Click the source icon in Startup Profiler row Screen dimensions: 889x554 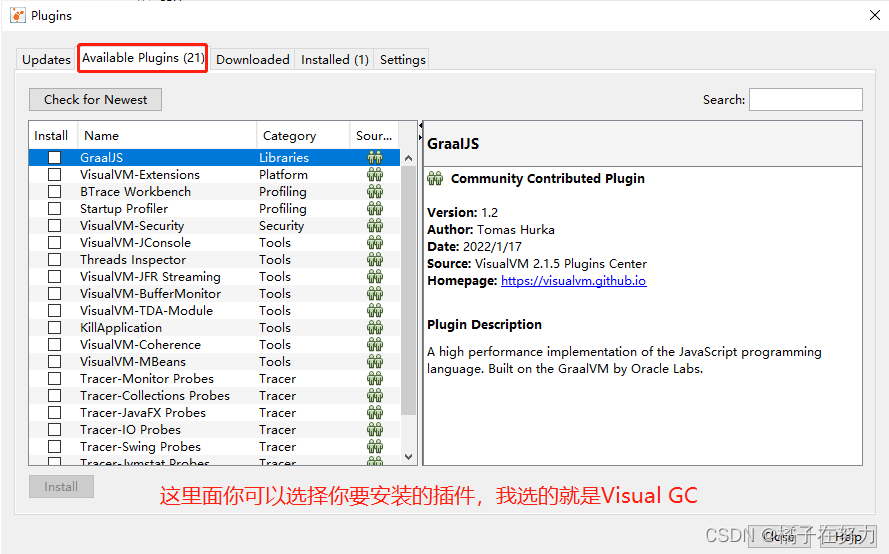point(375,209)
